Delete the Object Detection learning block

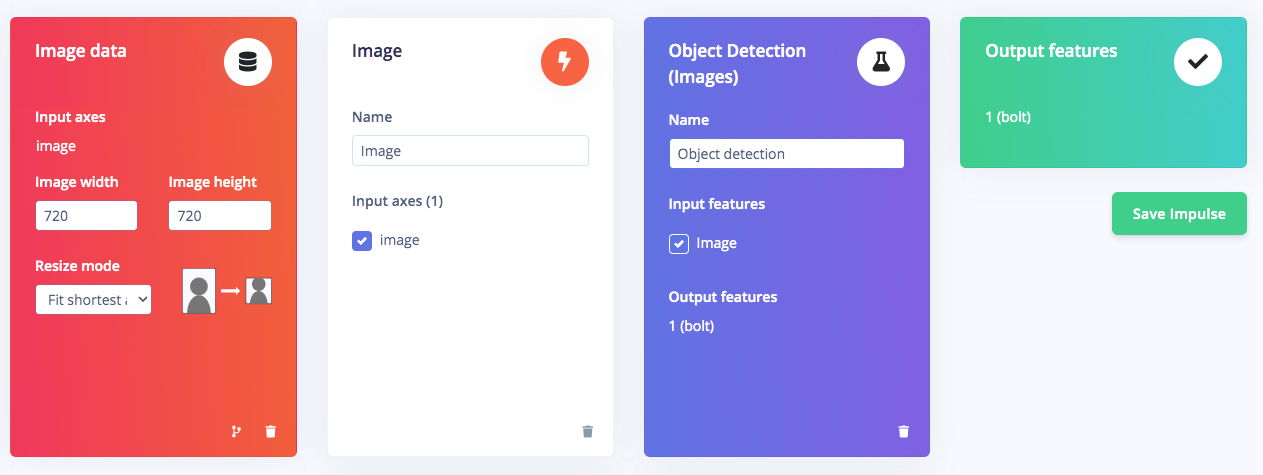904,432
